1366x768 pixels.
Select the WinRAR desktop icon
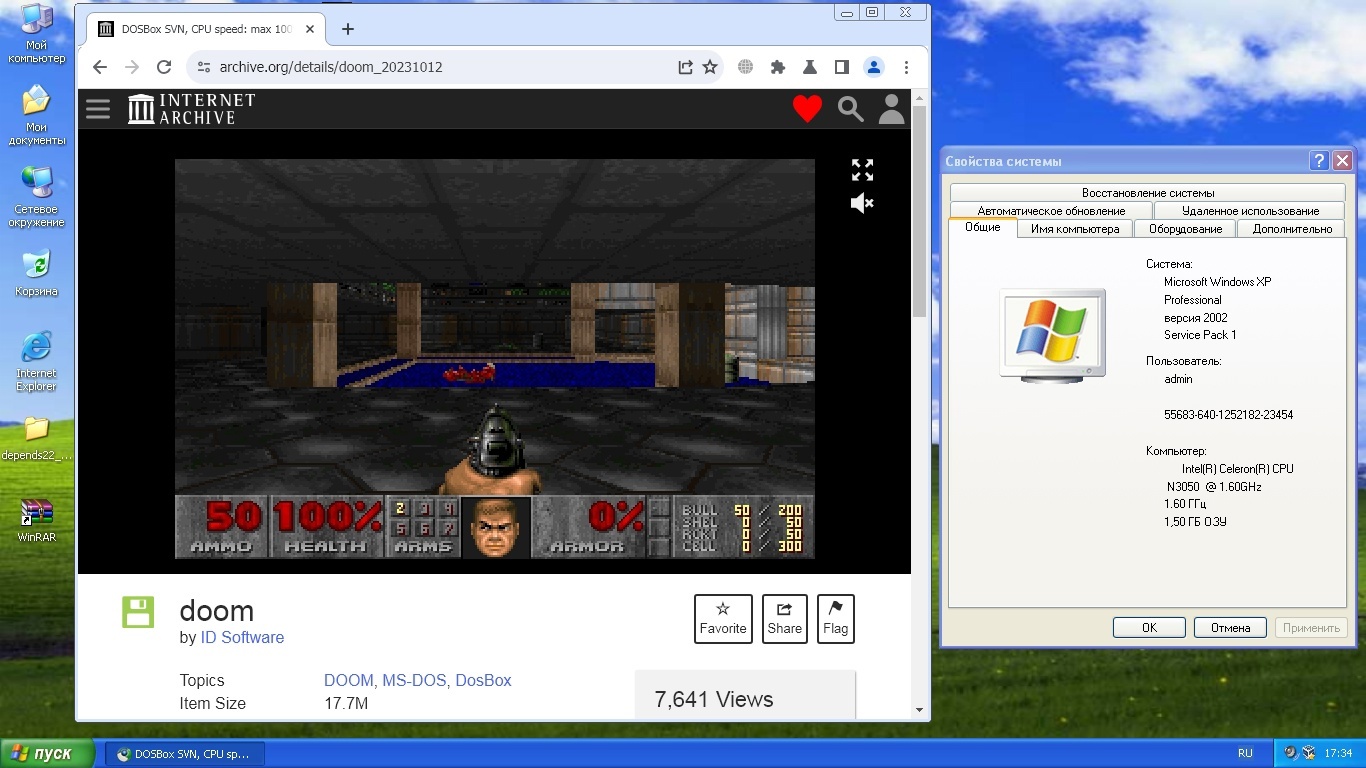pyautogui.click(x=37, y=521)
